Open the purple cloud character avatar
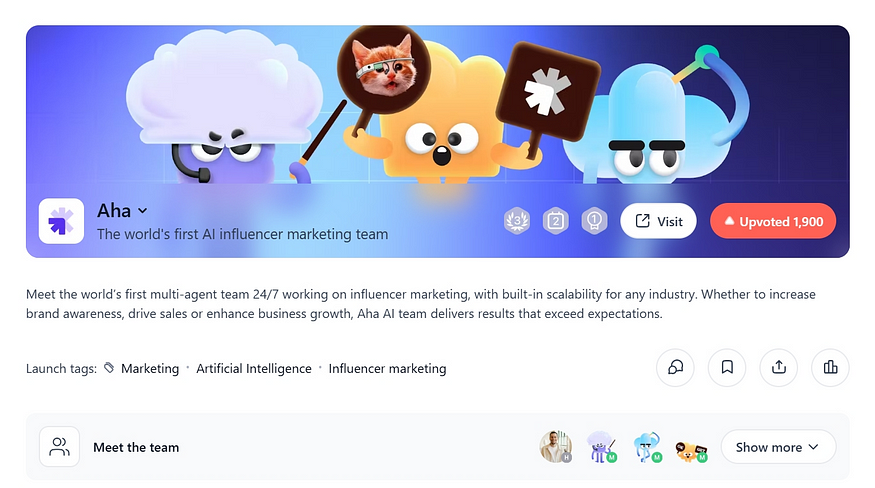Screen dimensions: 875x488 tap(601, 447)
